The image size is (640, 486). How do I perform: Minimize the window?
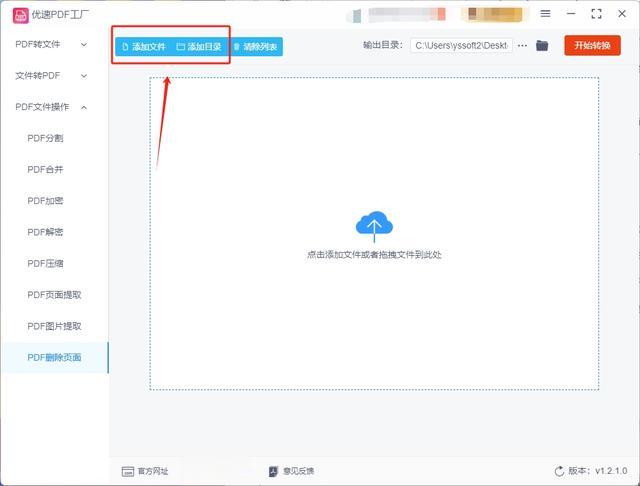571,13
